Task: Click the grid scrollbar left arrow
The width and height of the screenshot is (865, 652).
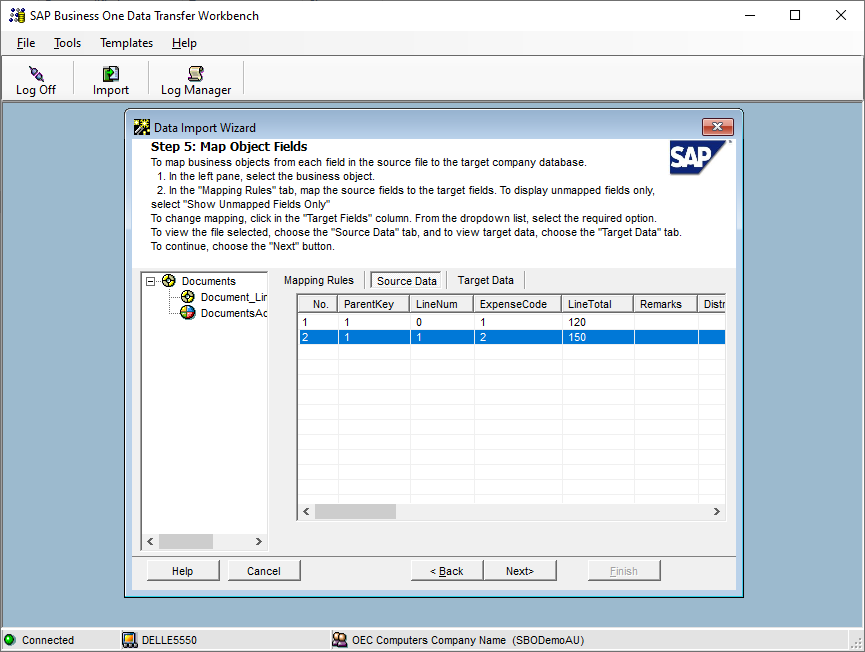Action: pyautogui.click(x=306, y=511)
